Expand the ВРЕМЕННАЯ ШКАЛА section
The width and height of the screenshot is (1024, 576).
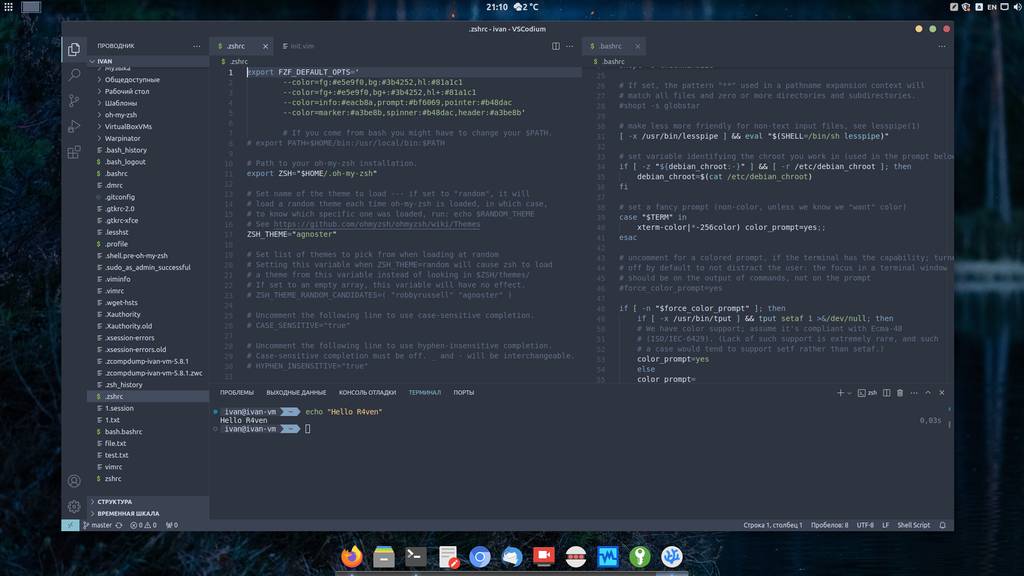click(x=127, y=513)
